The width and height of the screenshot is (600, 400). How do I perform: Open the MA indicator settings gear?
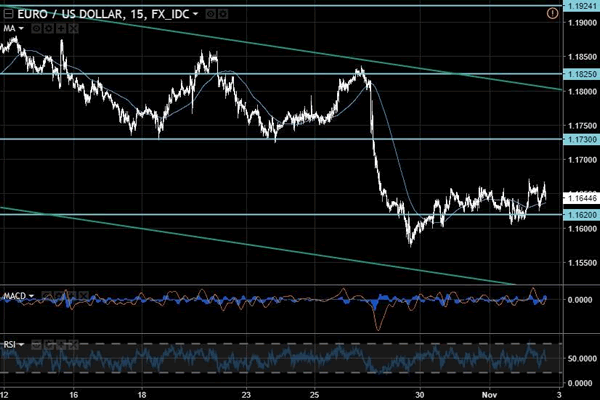(x=49, y=29)
